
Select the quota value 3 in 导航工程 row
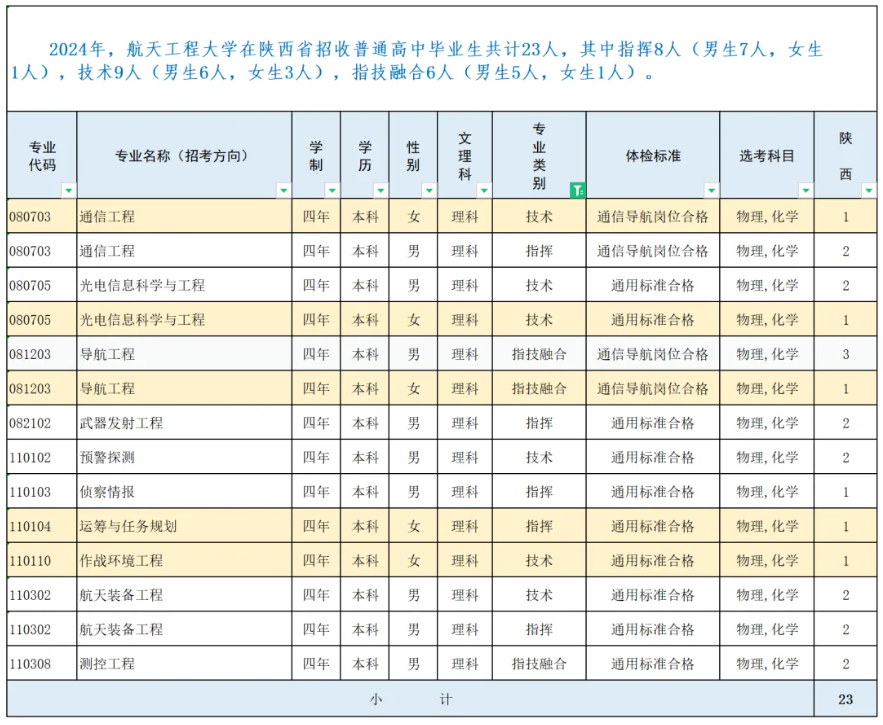845,354
